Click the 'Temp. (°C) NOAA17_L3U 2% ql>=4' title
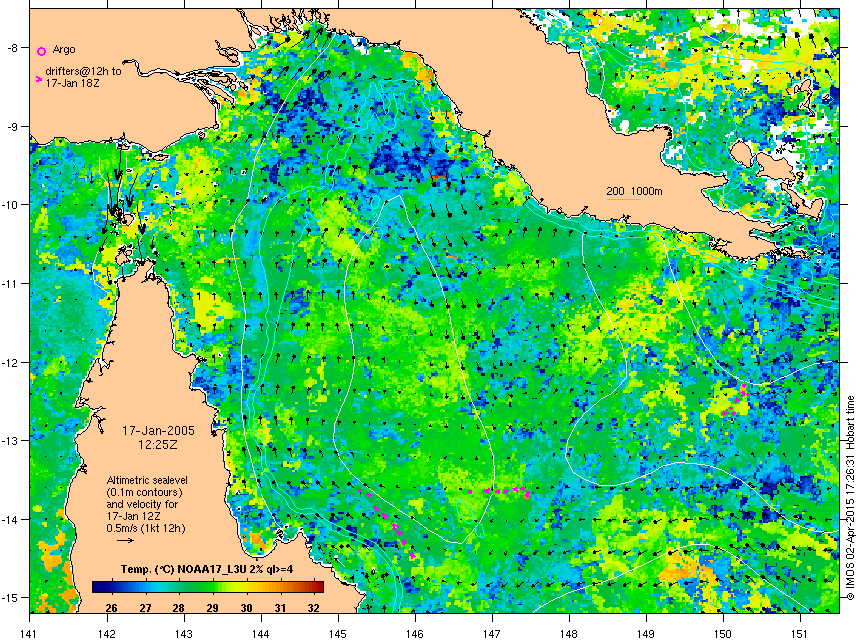 point(207,569)
